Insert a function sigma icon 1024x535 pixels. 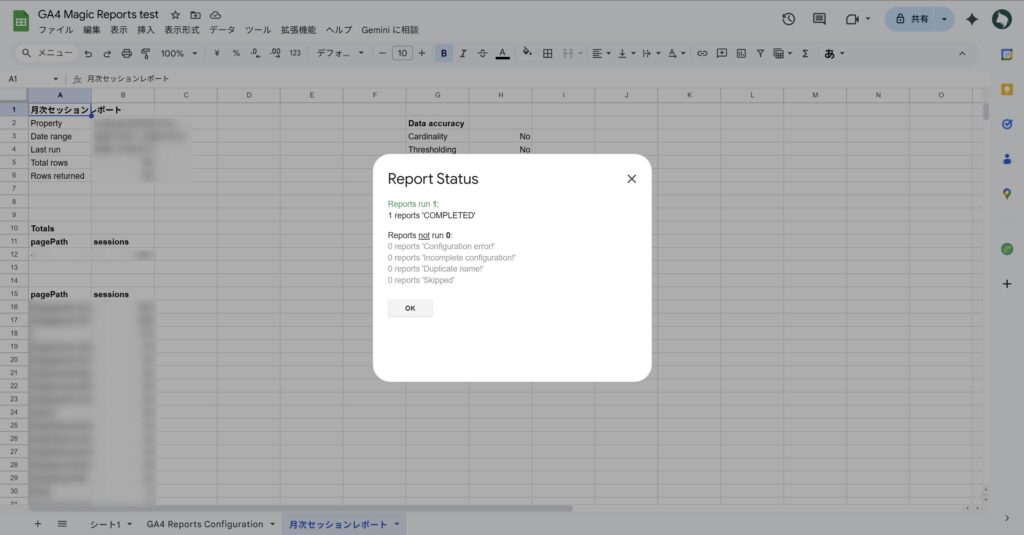[x=805, y=54]
